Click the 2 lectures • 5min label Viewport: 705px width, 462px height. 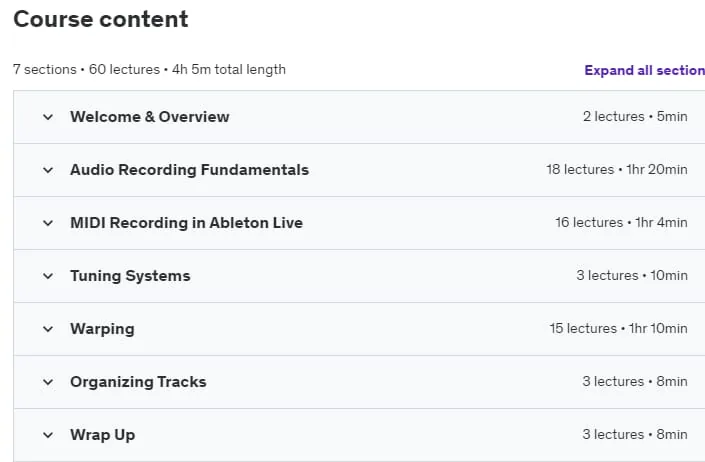point(635,116)
